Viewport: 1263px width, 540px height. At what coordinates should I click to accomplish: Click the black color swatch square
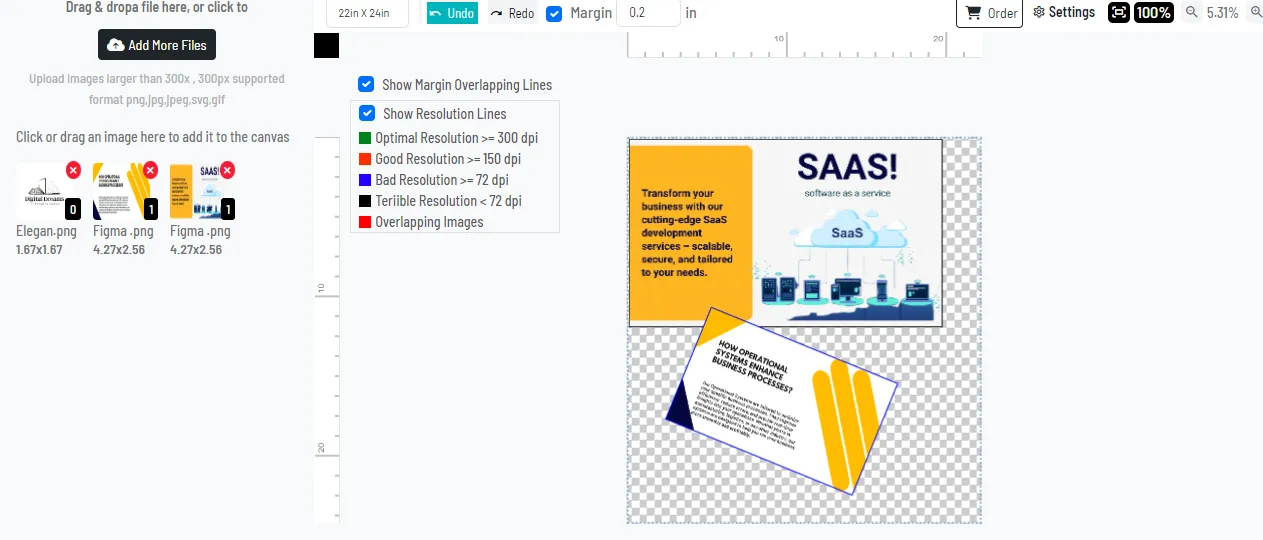click(326, 45)
